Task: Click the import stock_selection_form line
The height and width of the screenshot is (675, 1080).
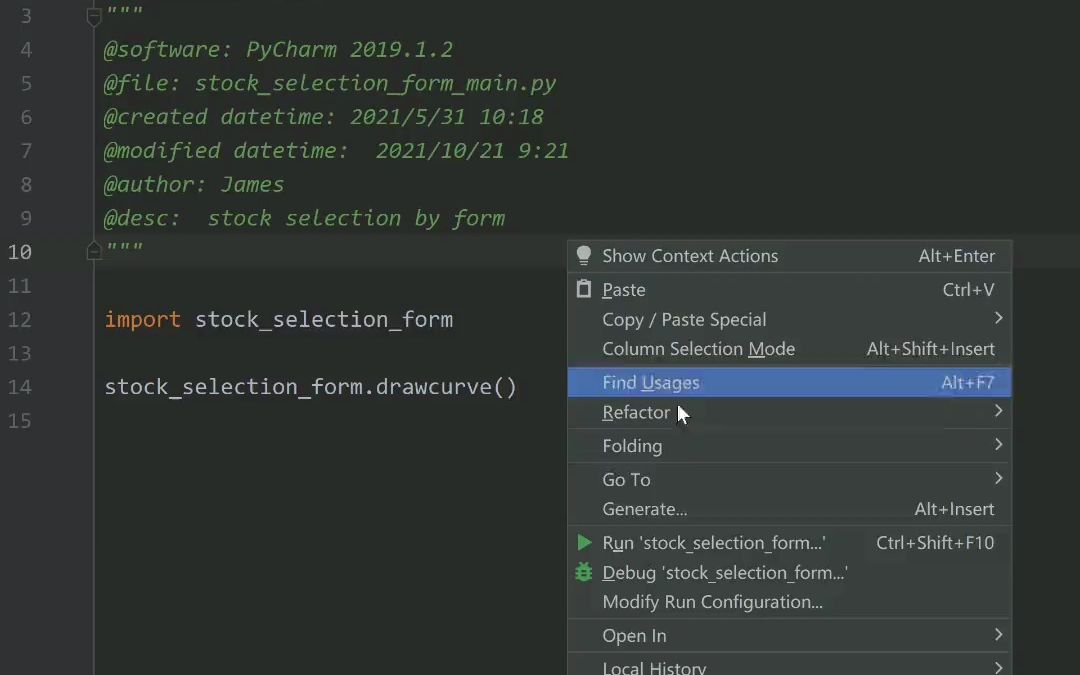Action: 278,320
